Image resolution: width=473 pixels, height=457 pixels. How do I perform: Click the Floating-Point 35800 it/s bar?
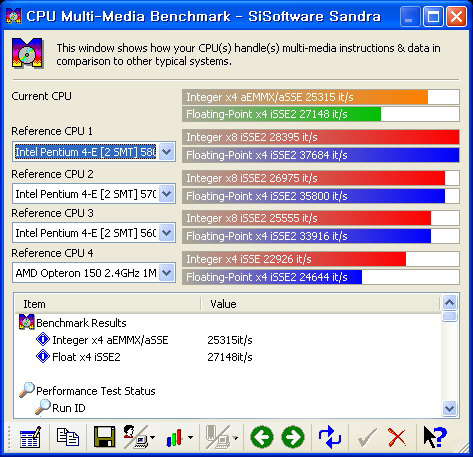(x=321, y=196)
